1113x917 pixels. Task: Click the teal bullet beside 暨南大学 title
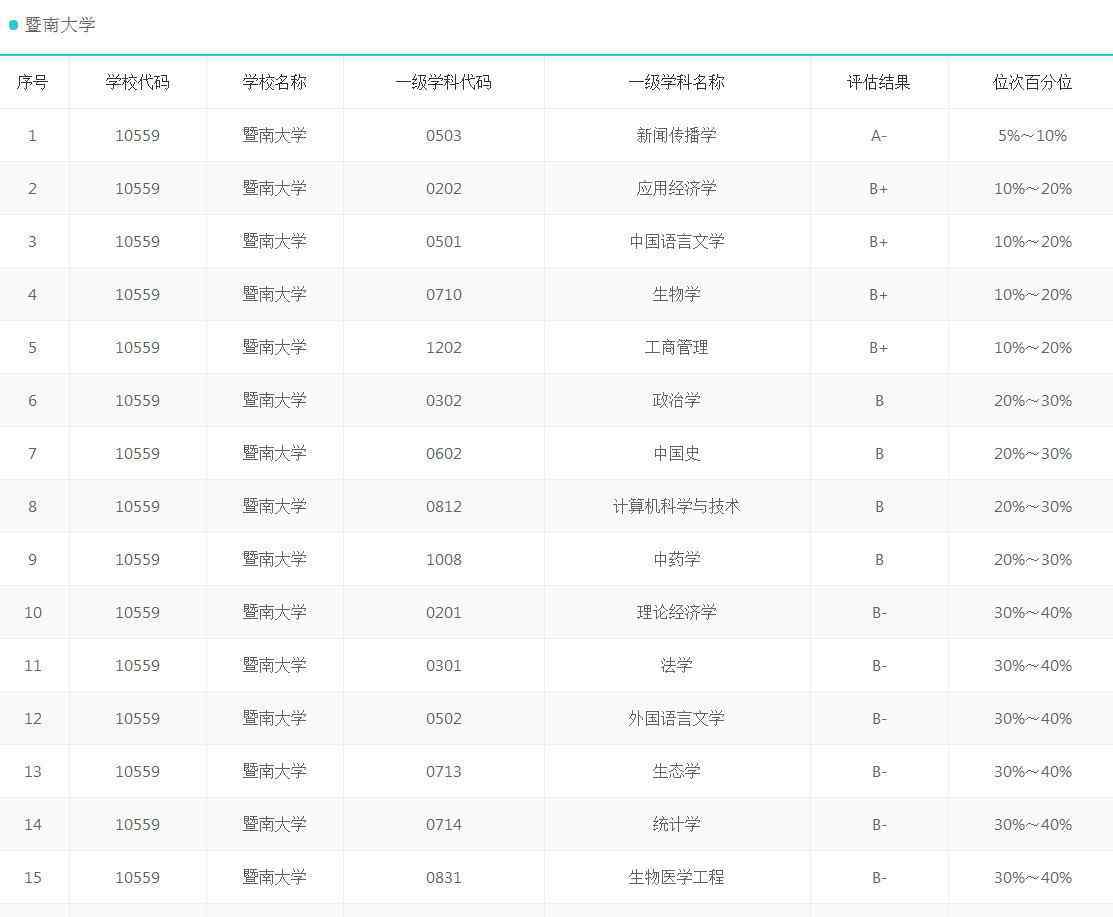[13, 25]
